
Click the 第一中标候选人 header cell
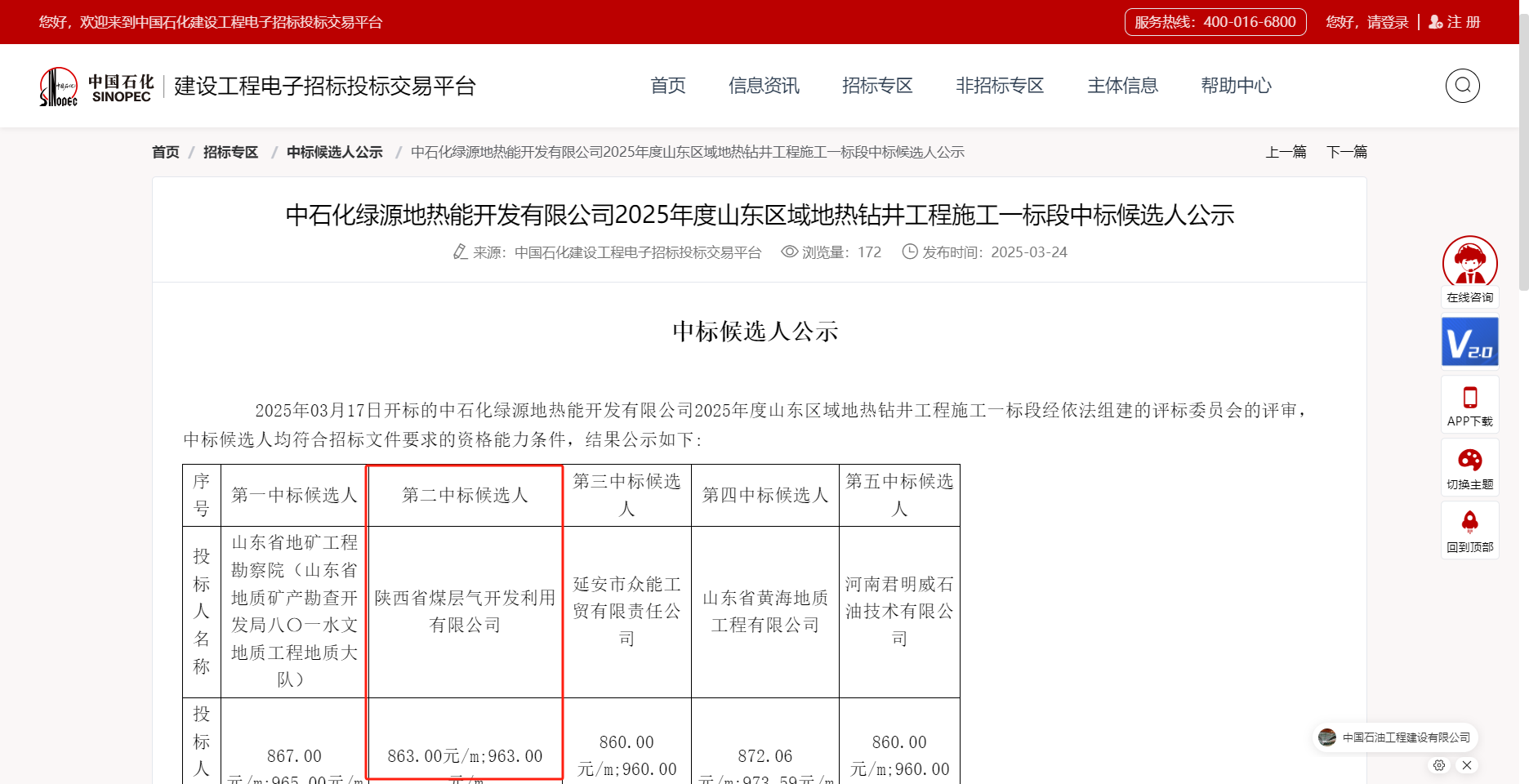click(x=294, y=495)
